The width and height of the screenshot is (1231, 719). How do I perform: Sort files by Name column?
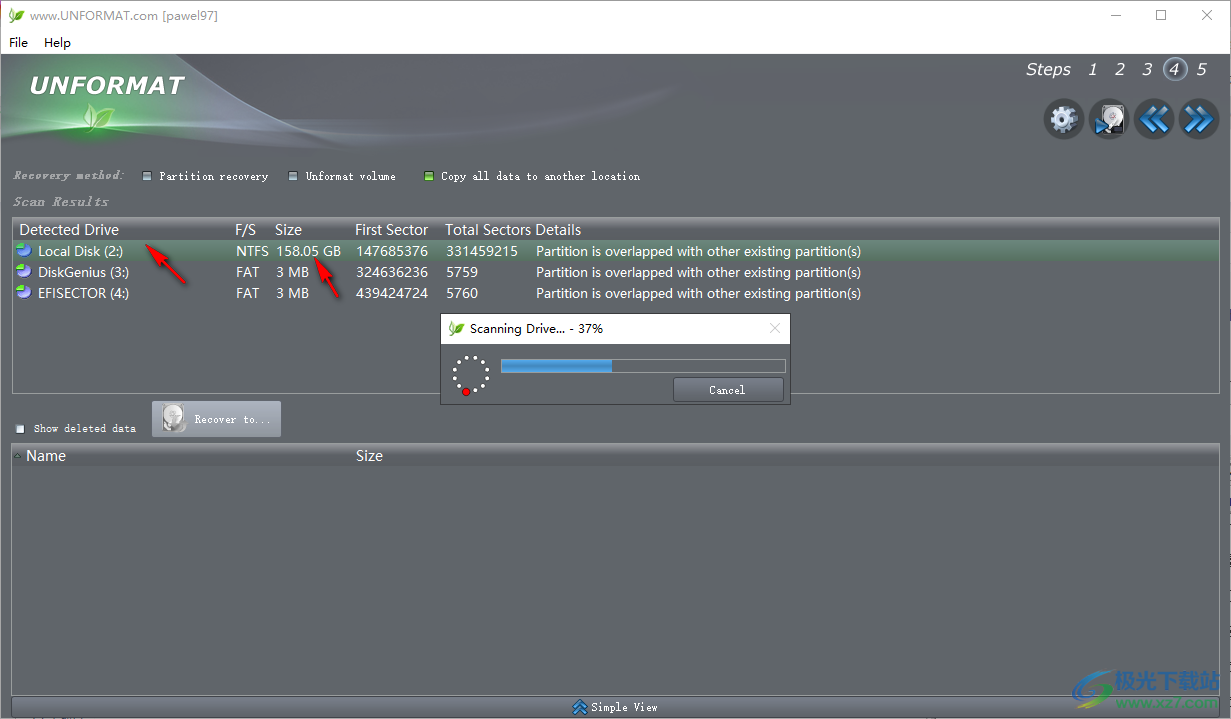coord(46,456)
